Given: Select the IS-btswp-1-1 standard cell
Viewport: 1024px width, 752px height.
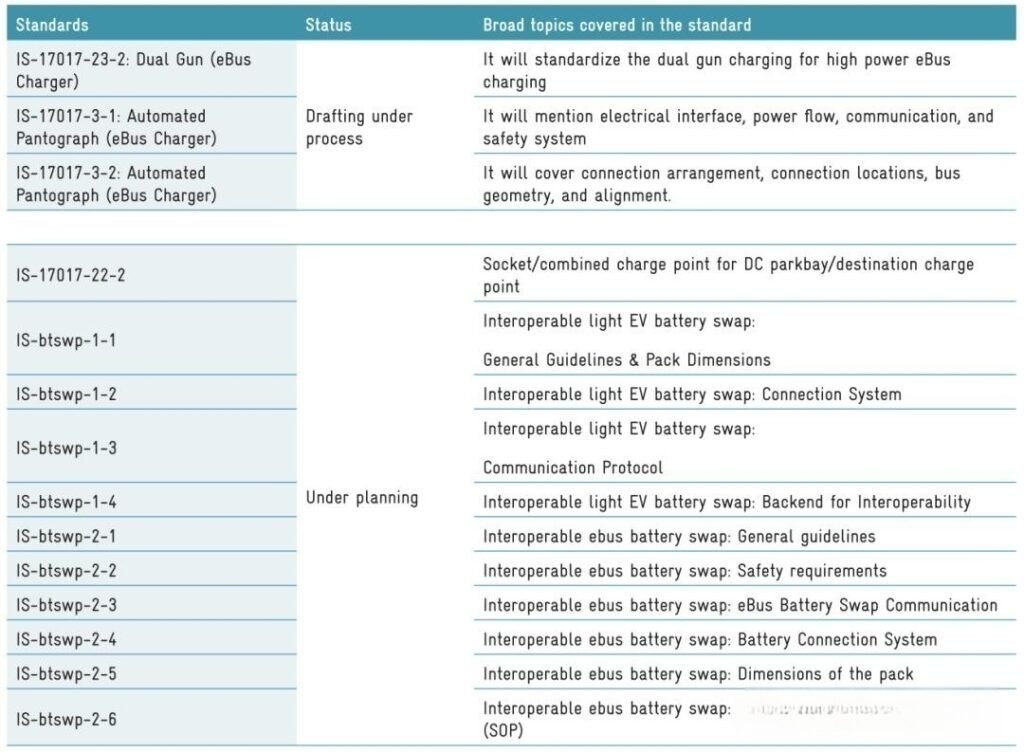Looking at the screenshot, I should click(x=66, y=340).
